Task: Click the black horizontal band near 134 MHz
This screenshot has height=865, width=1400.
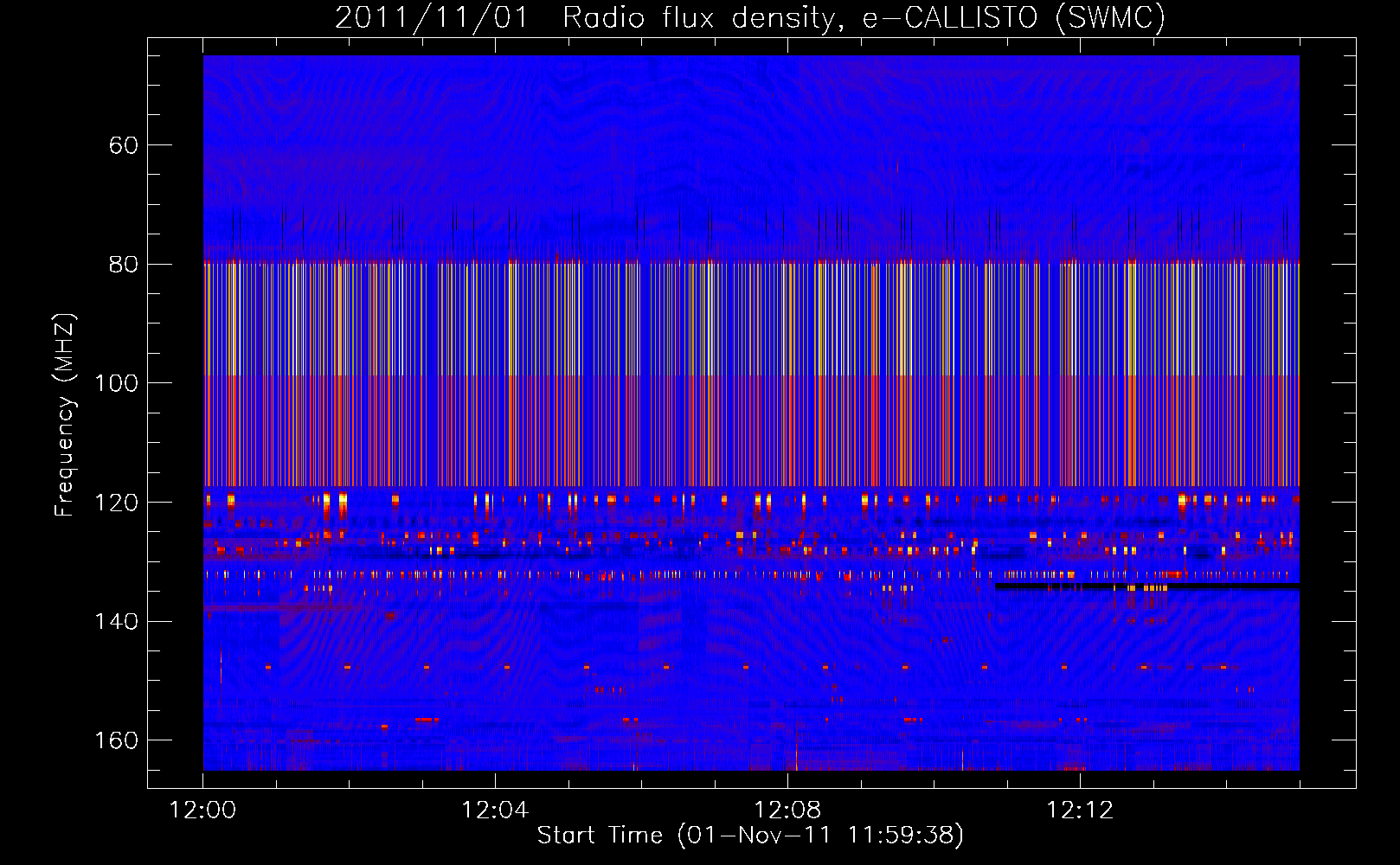Action: (1147, 586)
